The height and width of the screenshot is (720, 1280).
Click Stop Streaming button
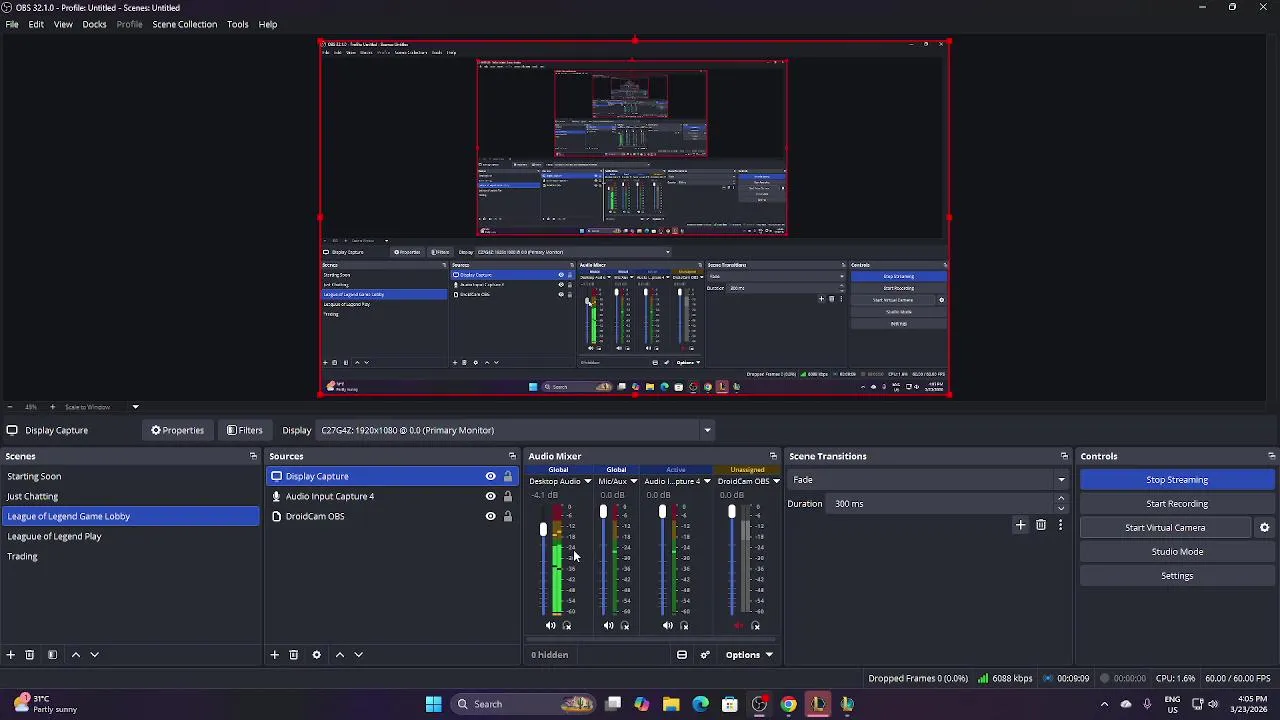pos(1177,480)
